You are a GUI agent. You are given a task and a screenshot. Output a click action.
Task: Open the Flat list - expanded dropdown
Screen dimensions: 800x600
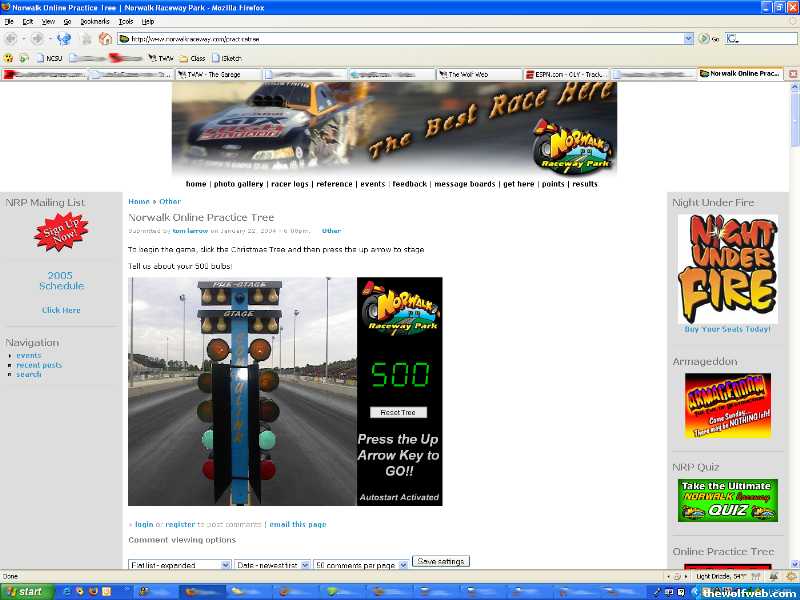point(180,565)
